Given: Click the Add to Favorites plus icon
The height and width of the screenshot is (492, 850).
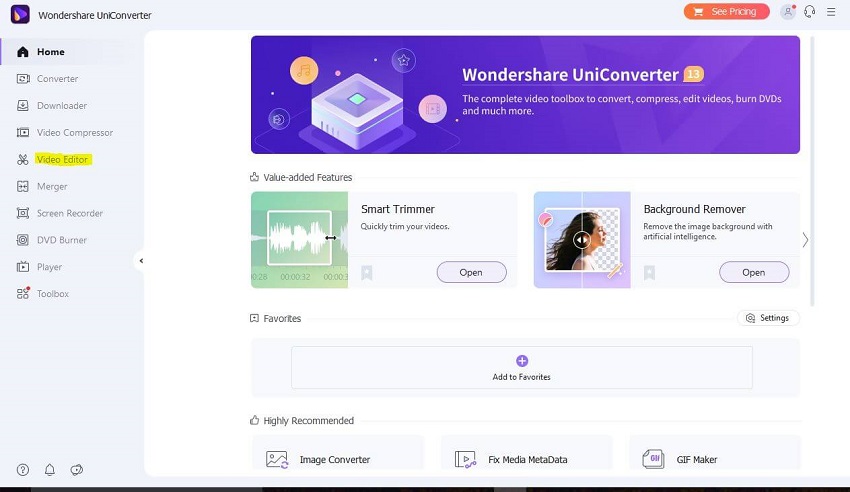Looking at the screenshot, I should 522,361.
